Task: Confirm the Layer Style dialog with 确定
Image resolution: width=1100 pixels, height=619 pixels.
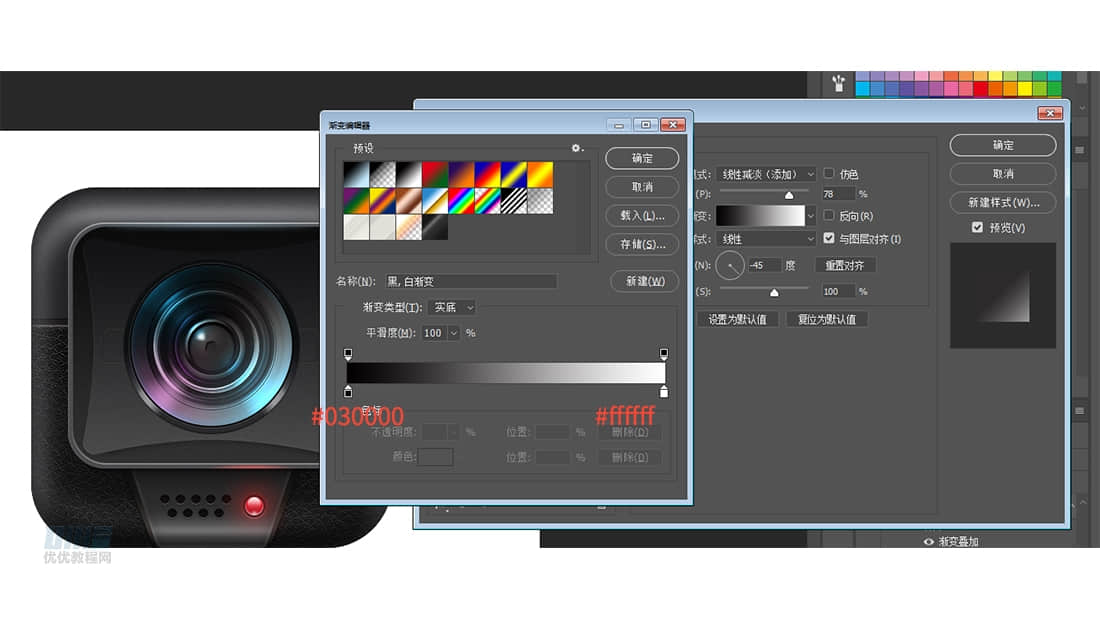Action: (x=1003, y=145)
